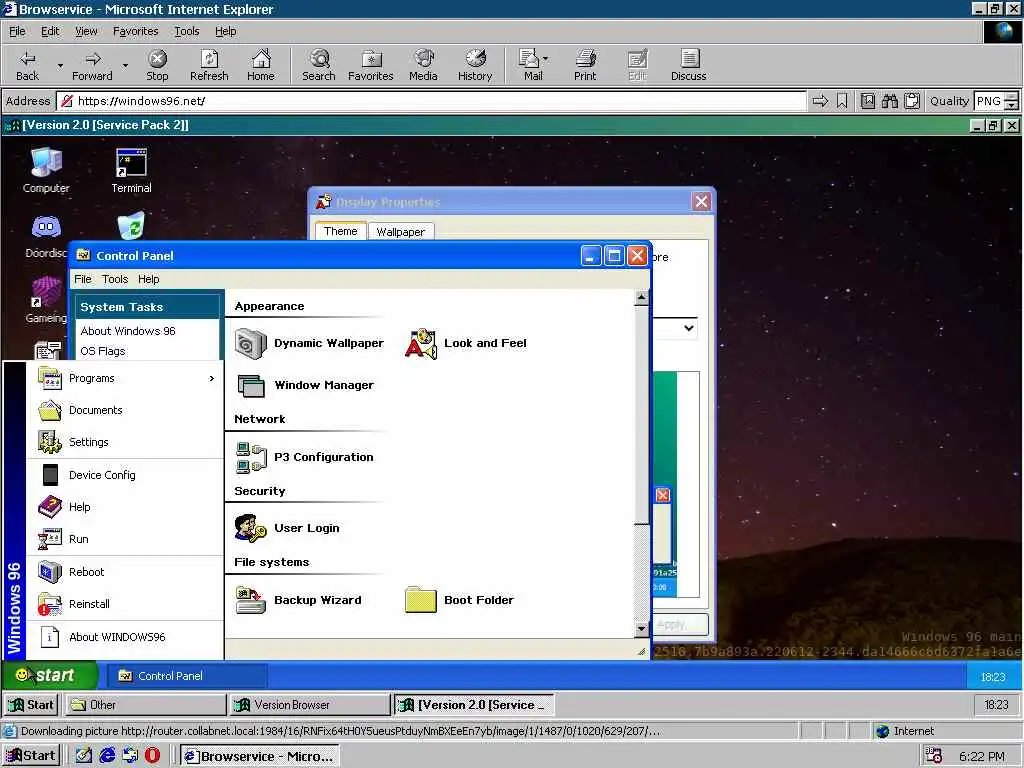Click the green Windows 96 start button
This screenshot has width=1024, height=768.
click(50, 675)
